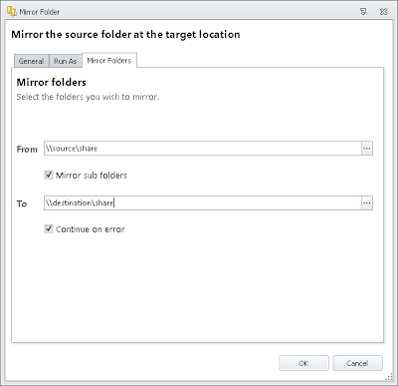Click the Cancel button
The height and width of the screenshot is (386, 398).
coord(357,363)
